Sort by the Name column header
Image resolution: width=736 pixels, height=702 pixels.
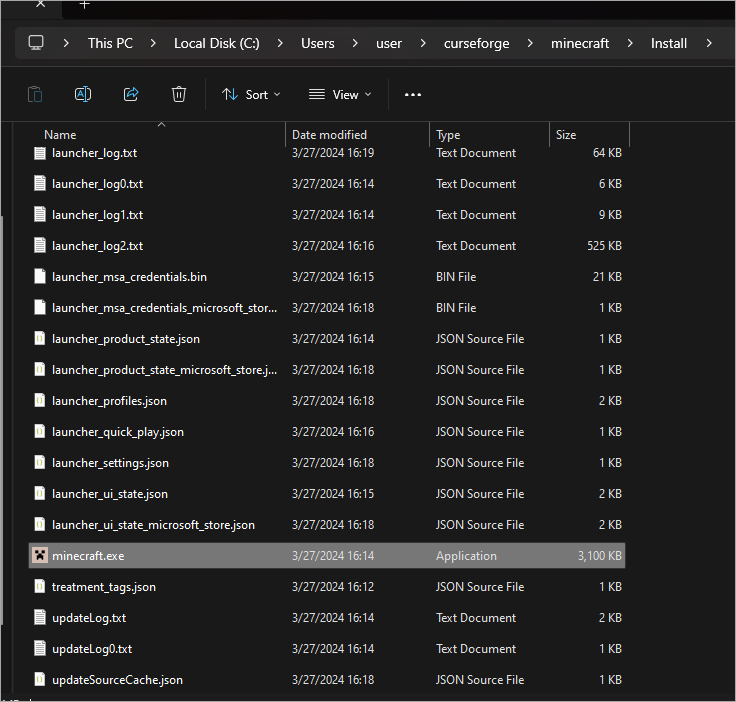point(60,135)
